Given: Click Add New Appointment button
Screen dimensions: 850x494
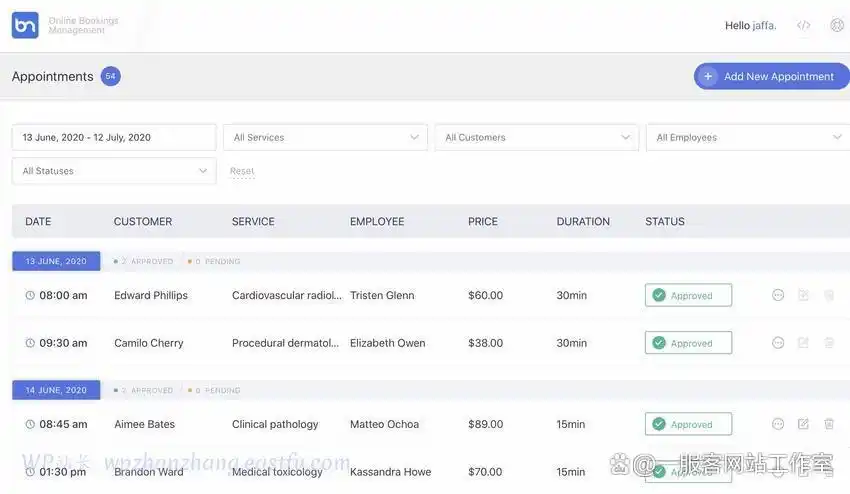Looking at the screenshot, I should click(x=770, y=76).
